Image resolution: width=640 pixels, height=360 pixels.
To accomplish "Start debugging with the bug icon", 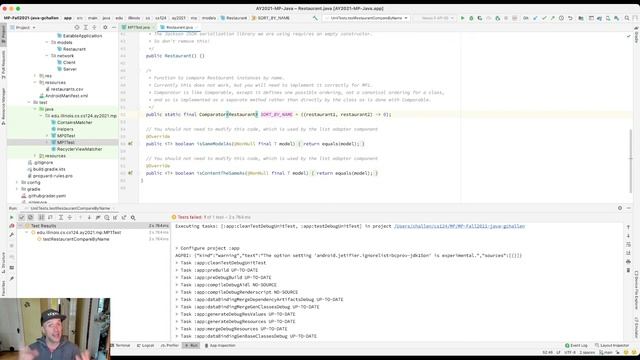I will click(471, 18).
